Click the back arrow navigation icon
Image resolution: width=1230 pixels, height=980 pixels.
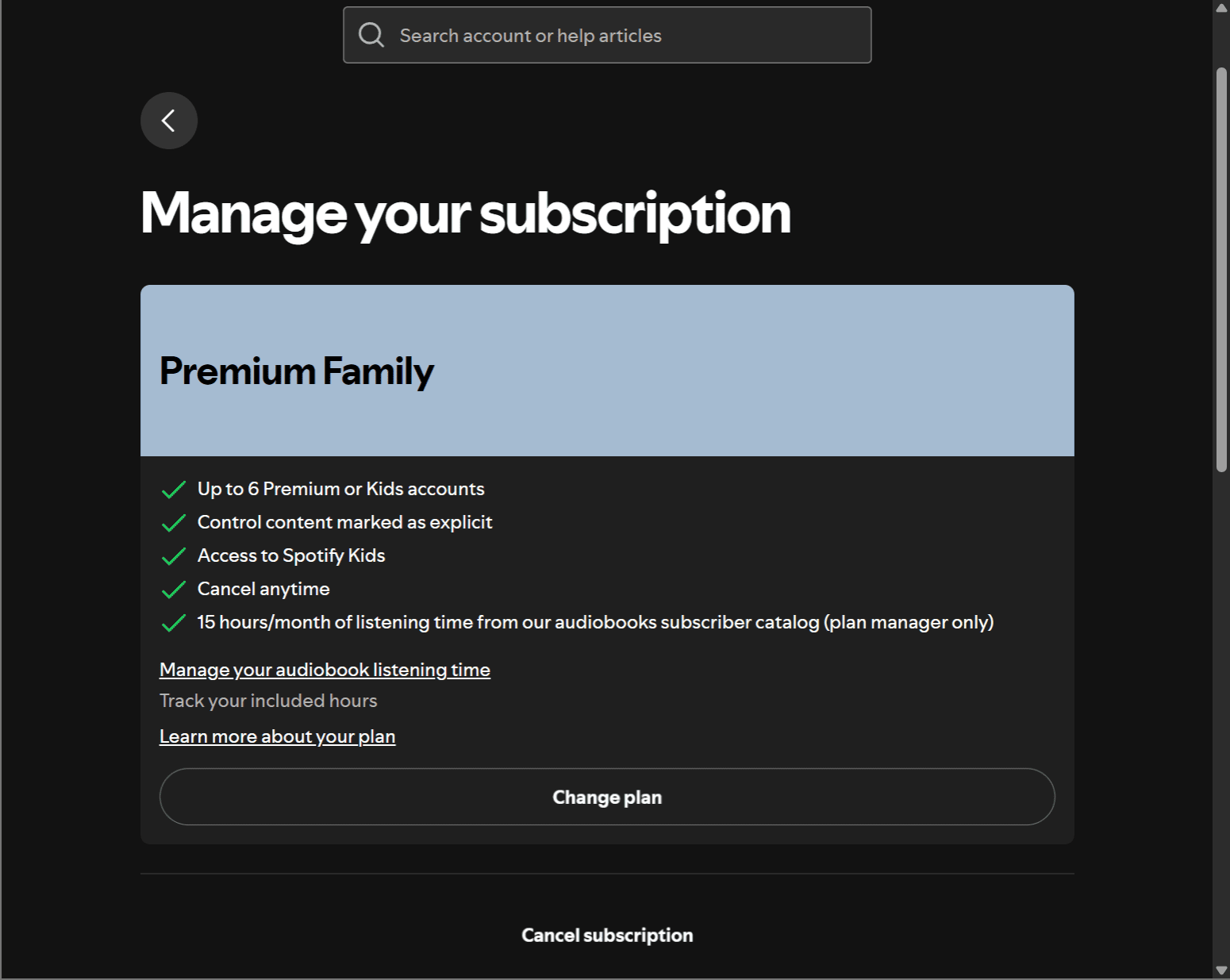[168, 120]
